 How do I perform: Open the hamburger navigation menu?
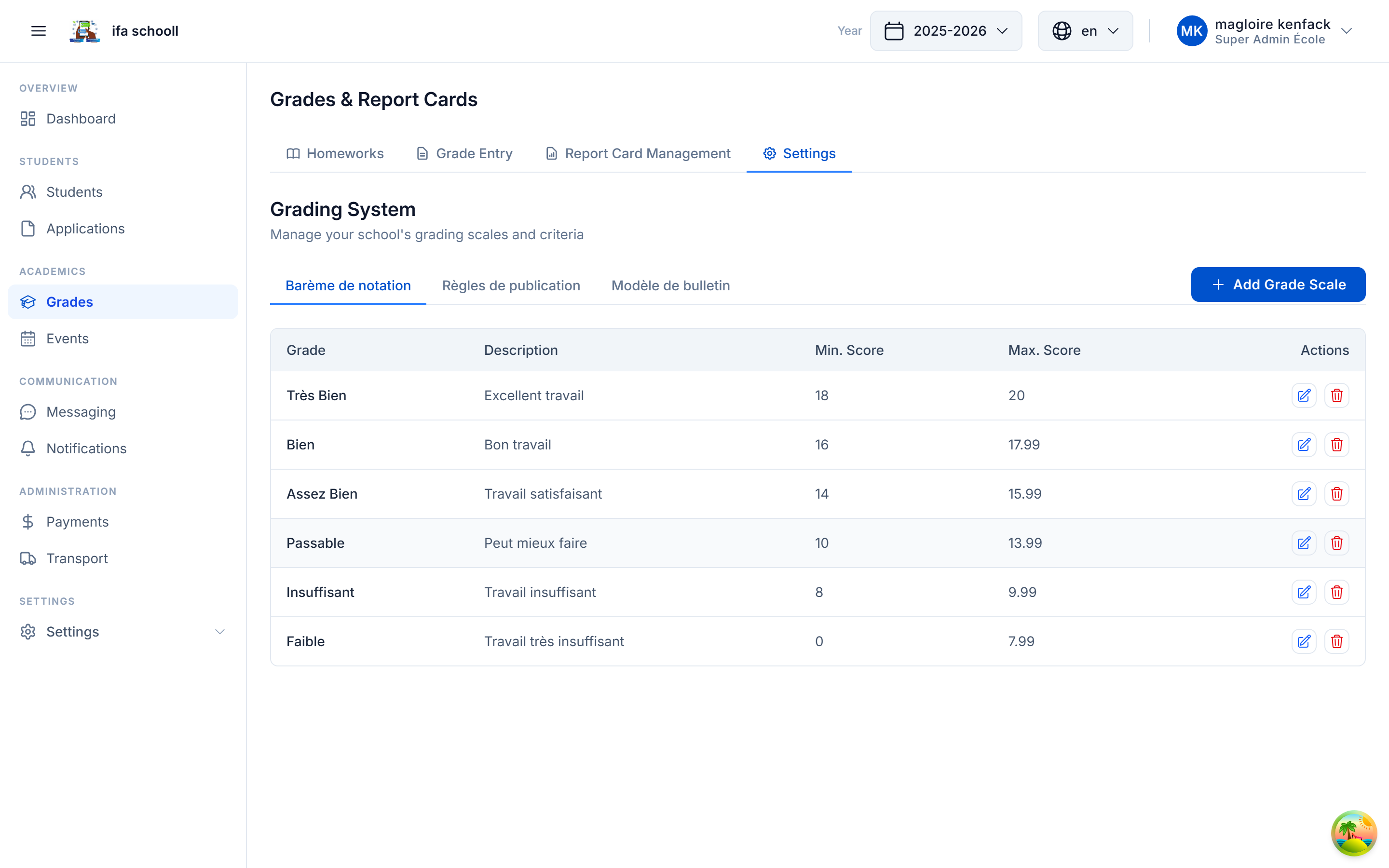(38, 30)
